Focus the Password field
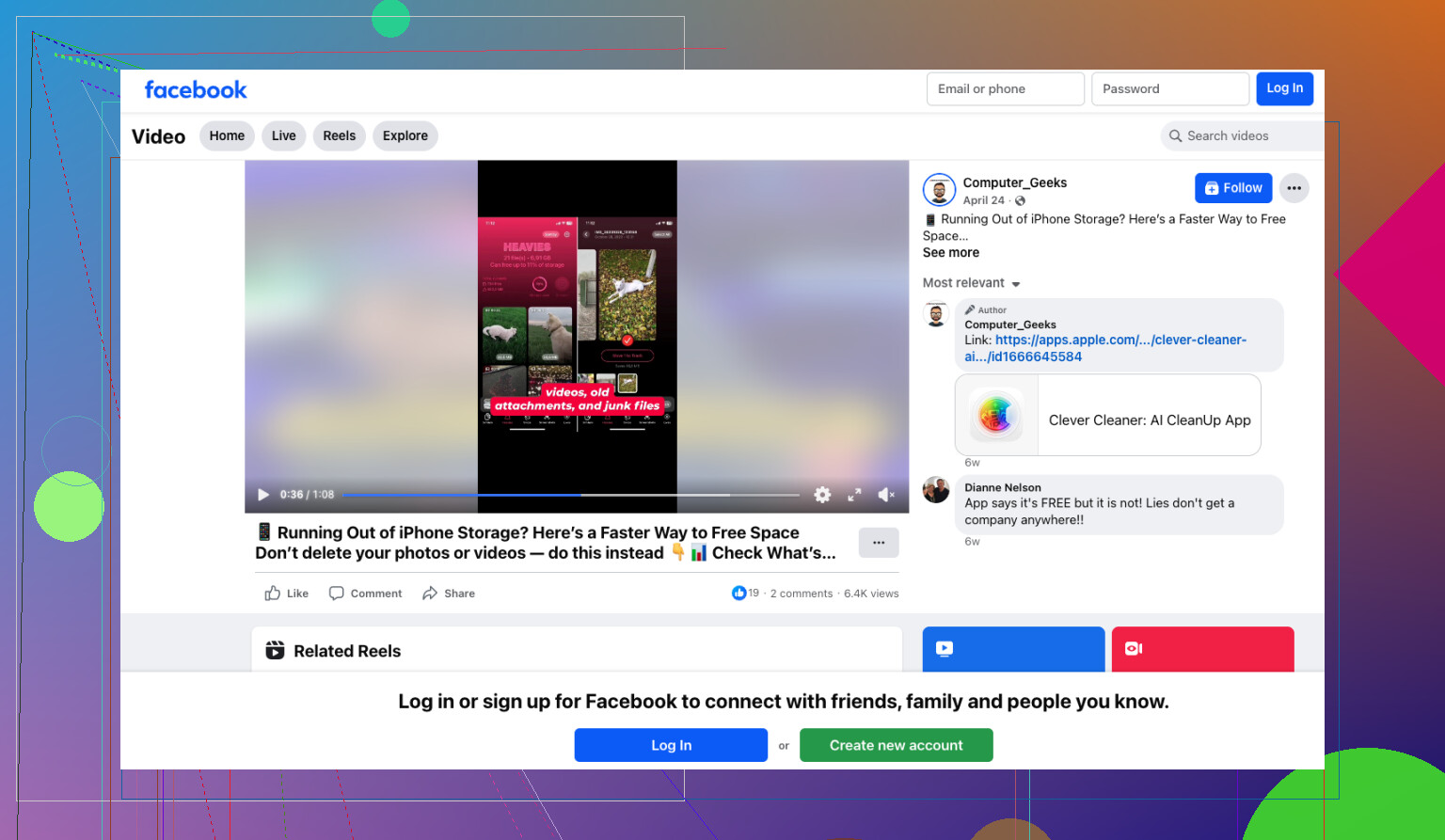This screenshot has width=1445, height=840. pyautogui.click(x=1170, y=88)
